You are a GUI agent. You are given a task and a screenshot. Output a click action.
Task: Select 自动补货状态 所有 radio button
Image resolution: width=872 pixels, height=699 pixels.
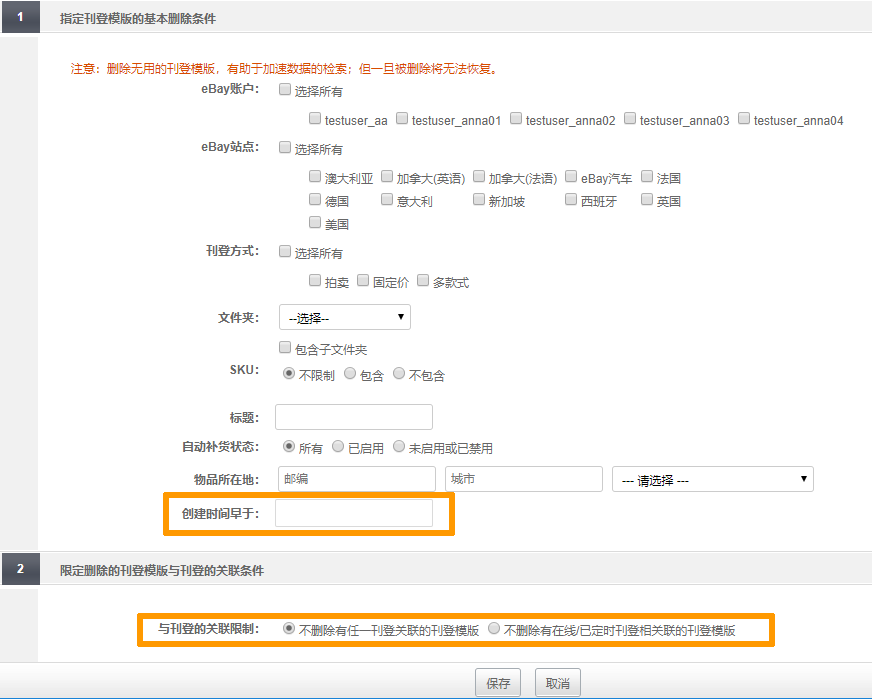pyautogui.click(x=289, y=447)
